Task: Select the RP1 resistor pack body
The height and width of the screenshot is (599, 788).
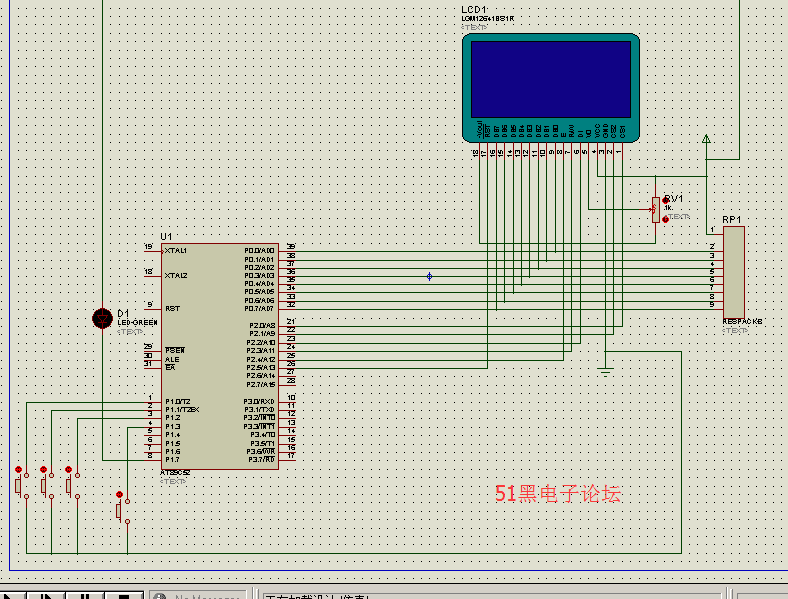Action: point(734,272)
